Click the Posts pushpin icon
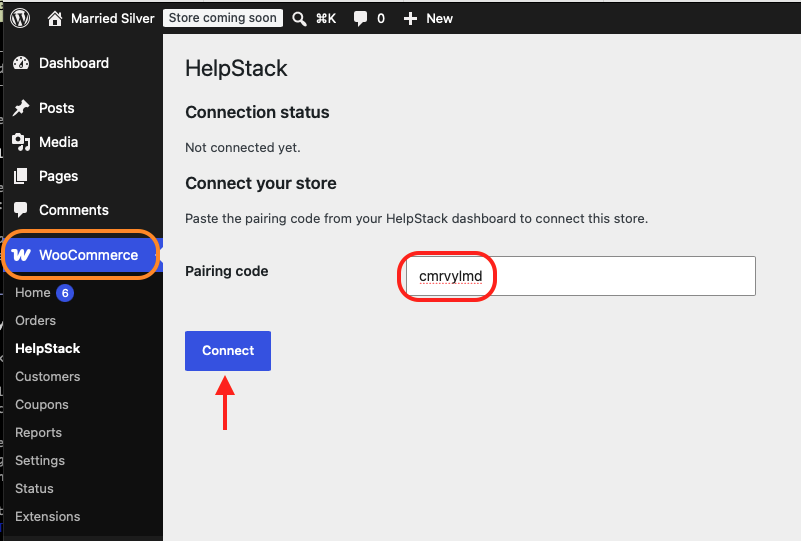801x541 pixels. (x=21, y=108)
